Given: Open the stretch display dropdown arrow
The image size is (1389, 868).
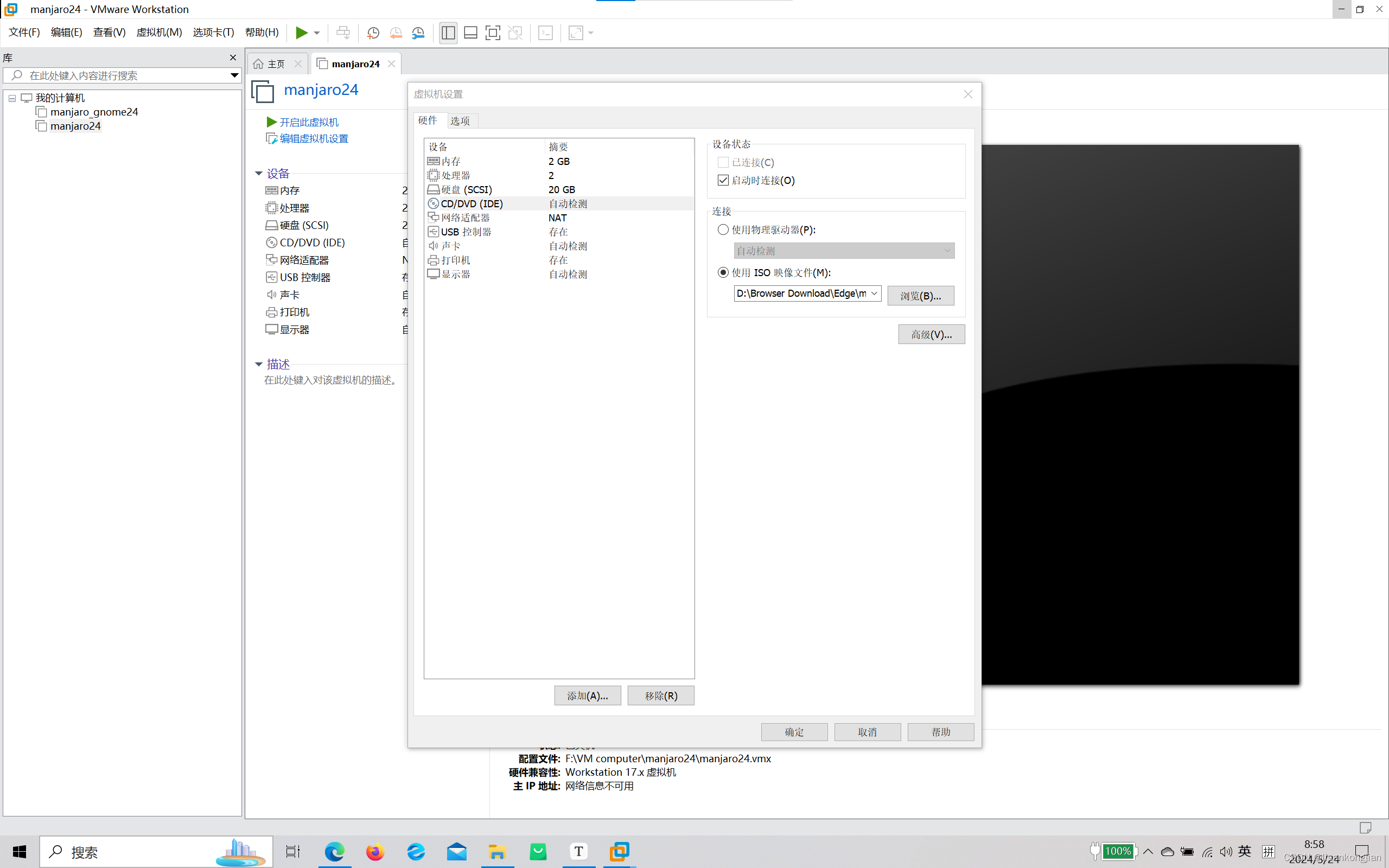Looking at the screenshot, I should (x=591, y=33).
